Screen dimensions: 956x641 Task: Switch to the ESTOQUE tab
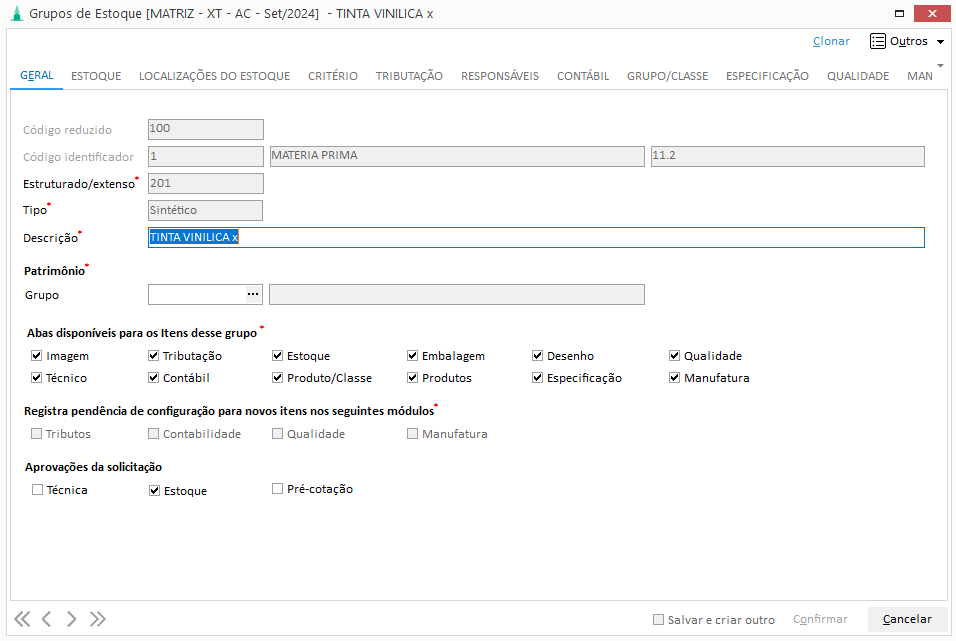click(x=96, y=76)
